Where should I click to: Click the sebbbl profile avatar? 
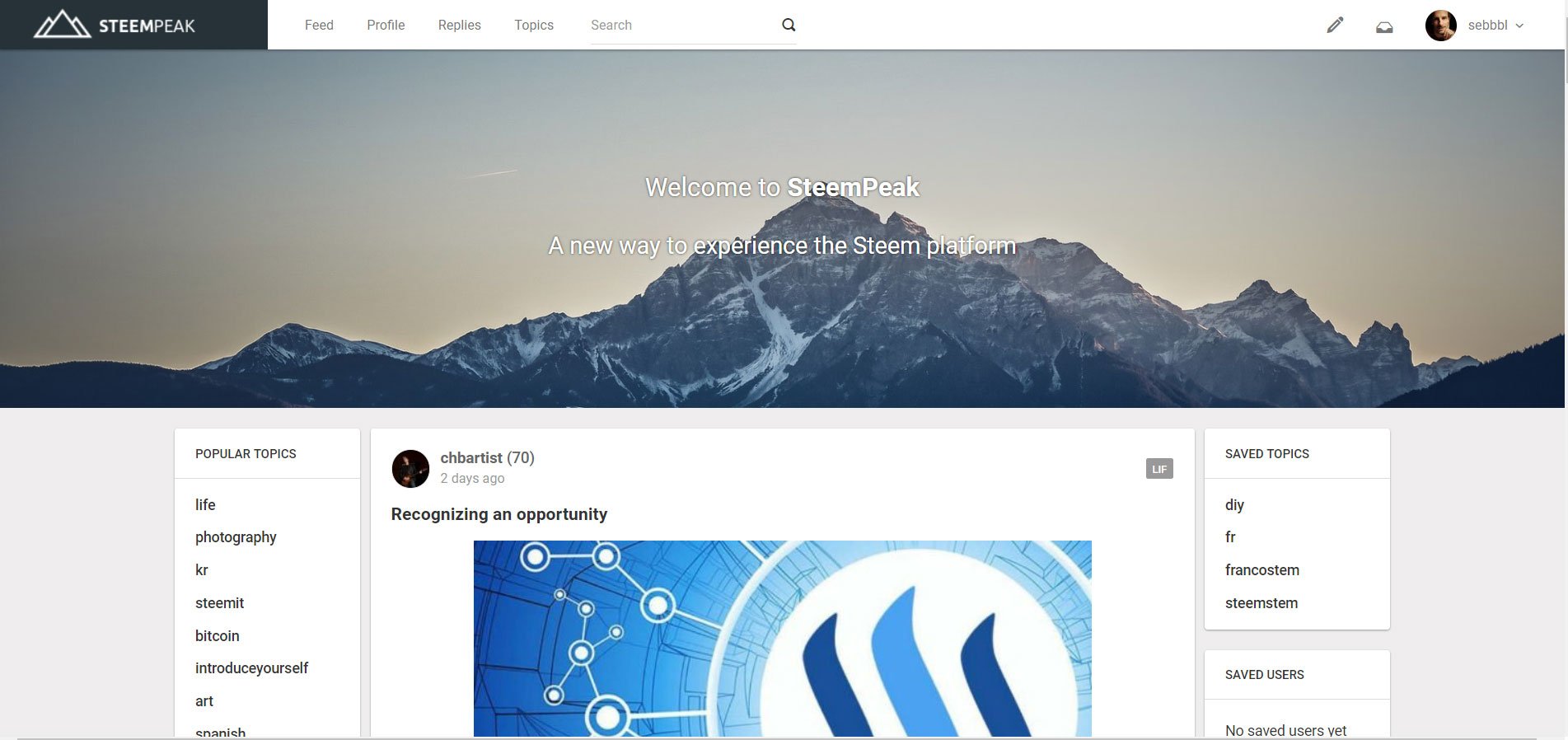coord(1441,26)
